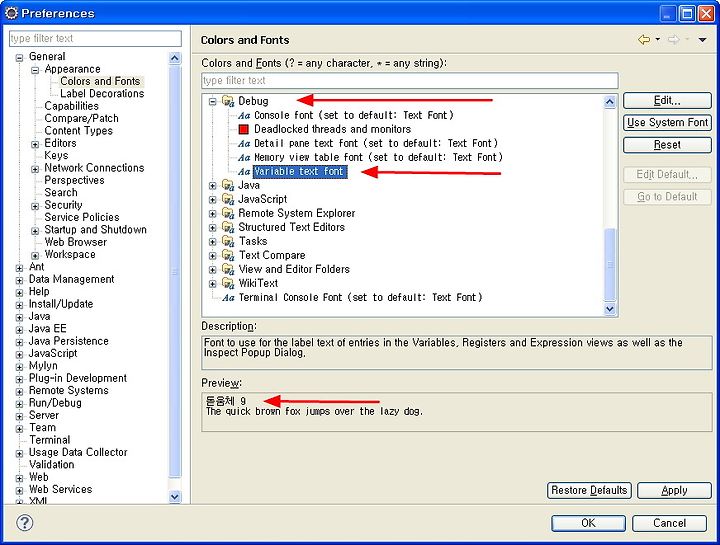
Task: Click the Terminal Console Font Aa icon
Action: pyautogui.click(x=228, y=298)
